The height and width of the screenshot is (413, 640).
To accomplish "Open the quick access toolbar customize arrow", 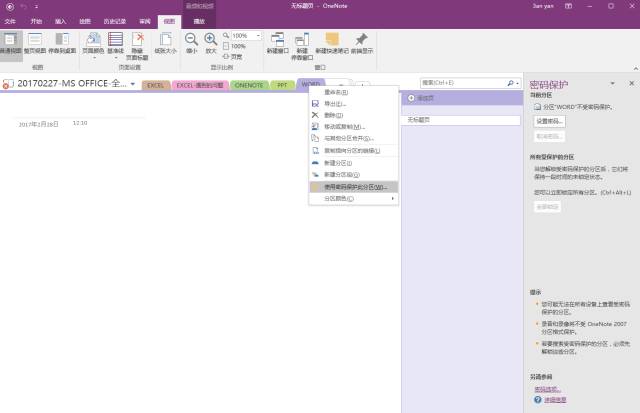I will click(x=36, y=7).
